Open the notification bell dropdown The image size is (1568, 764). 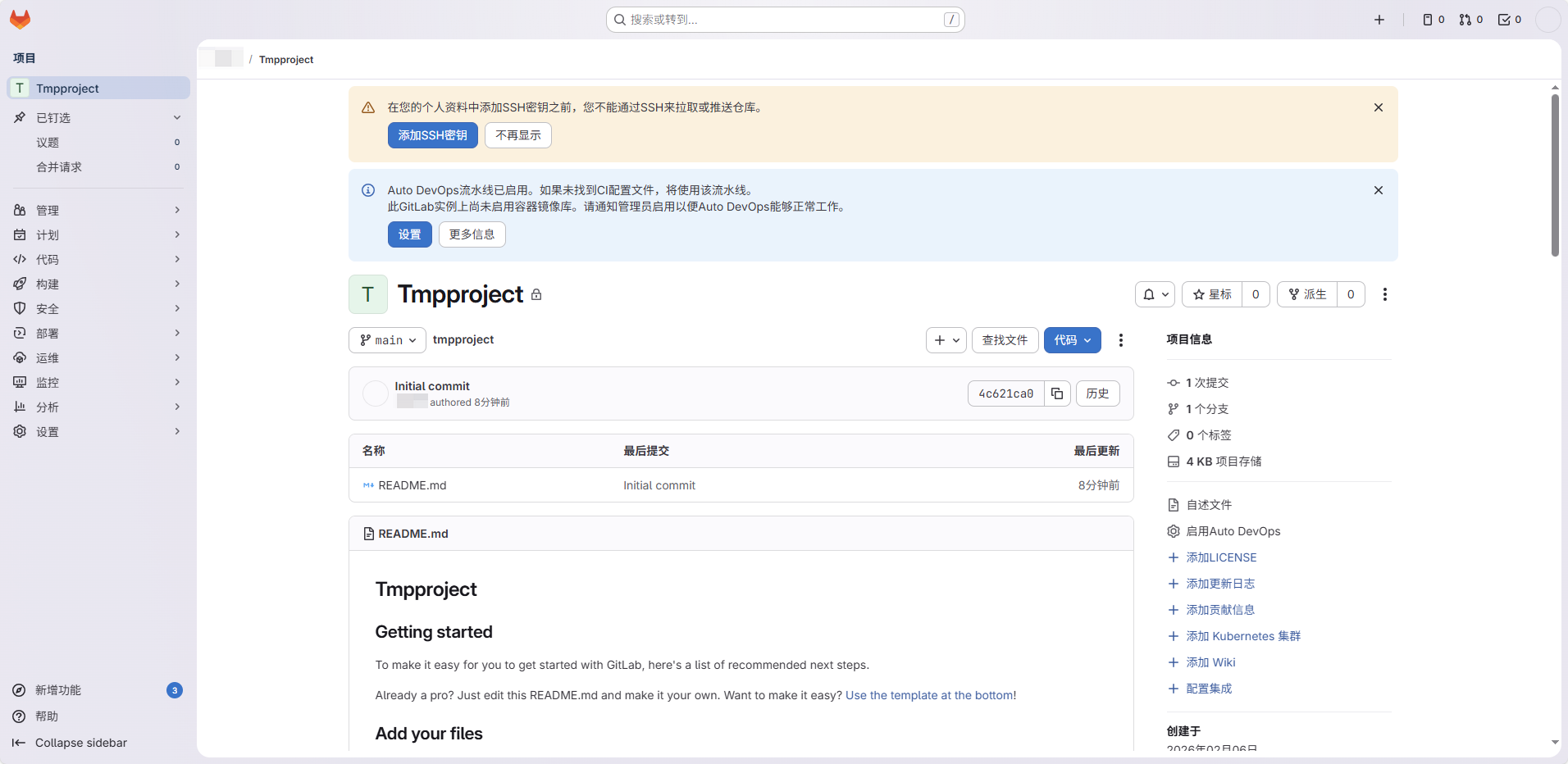pyautogui.click(x=1155, y=294)
